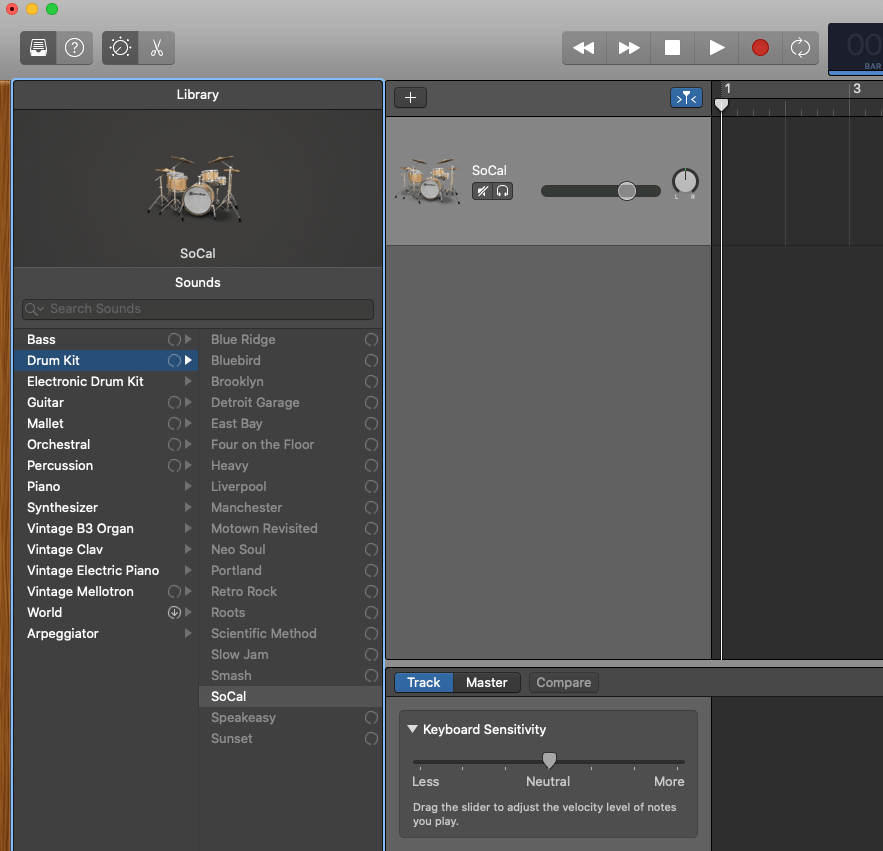
Task: Open the Quick Help question mark button
Action: [x=74, y=48]
